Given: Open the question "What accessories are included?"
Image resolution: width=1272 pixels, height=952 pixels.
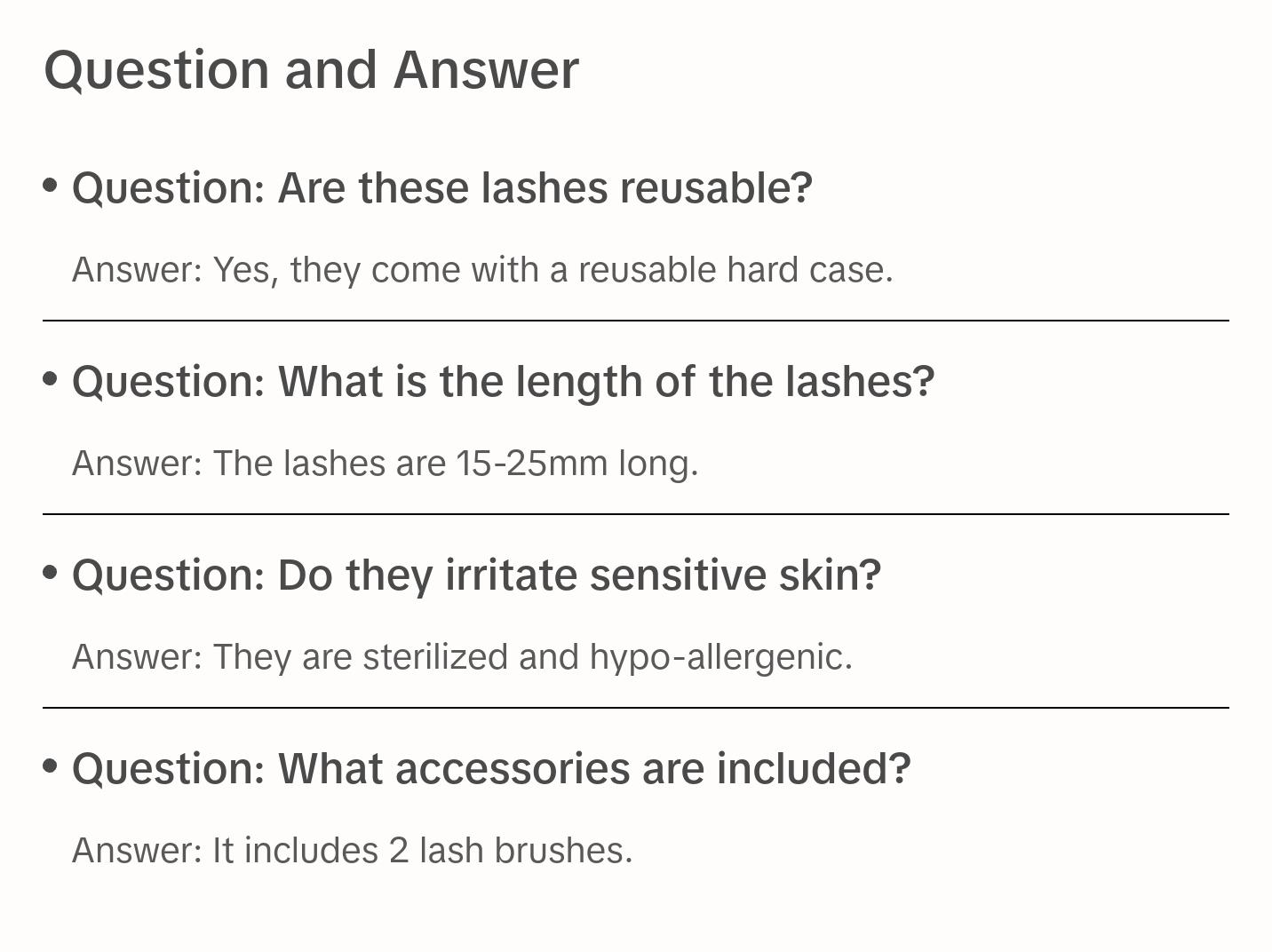Looking at the screenshot, I should (x=491, y=769).
